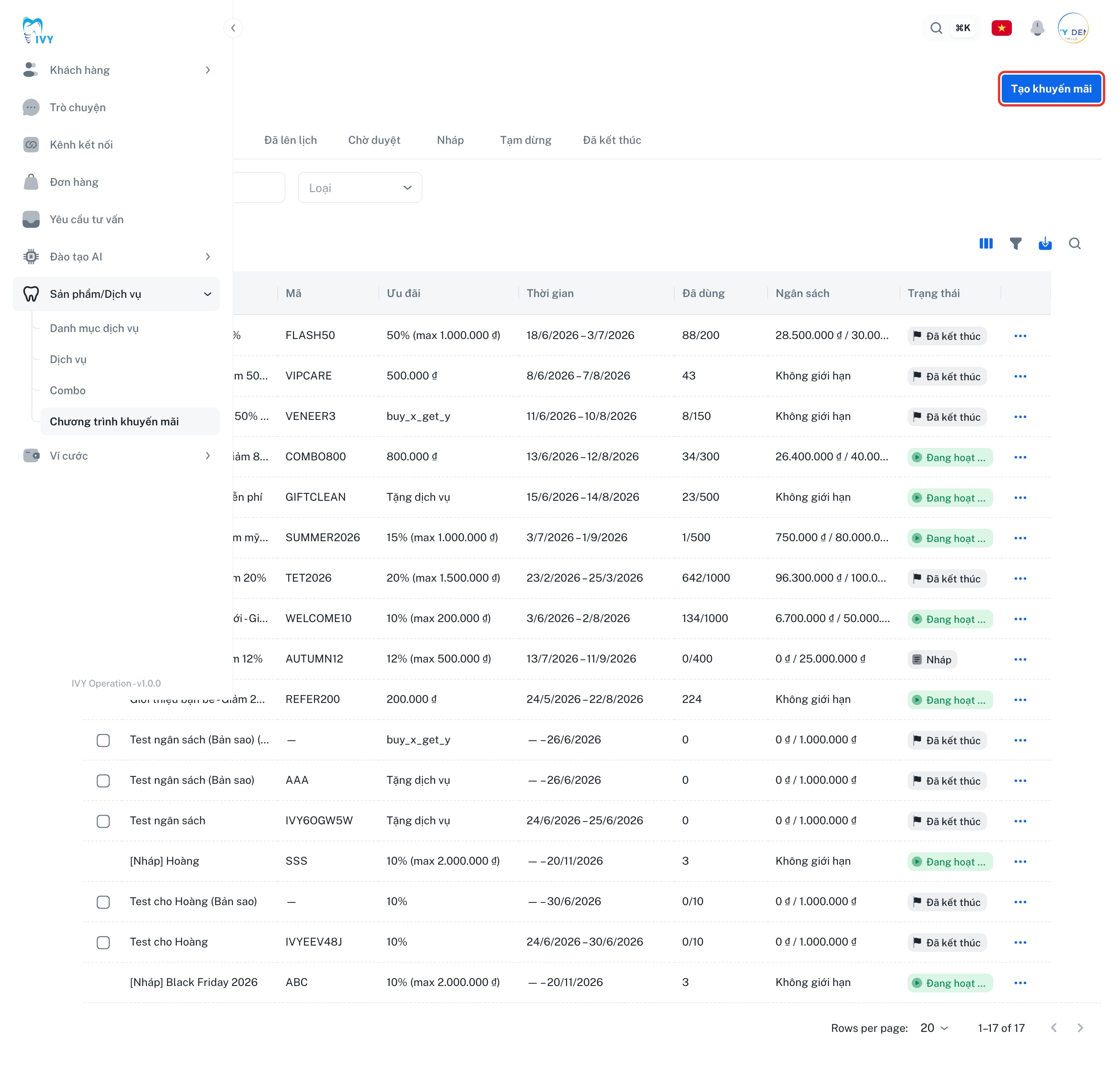The width and height of the screenshot is (1120, 1084).
Task: Click Đã kết thúc badge on TET2026 row
Action: 947,578
